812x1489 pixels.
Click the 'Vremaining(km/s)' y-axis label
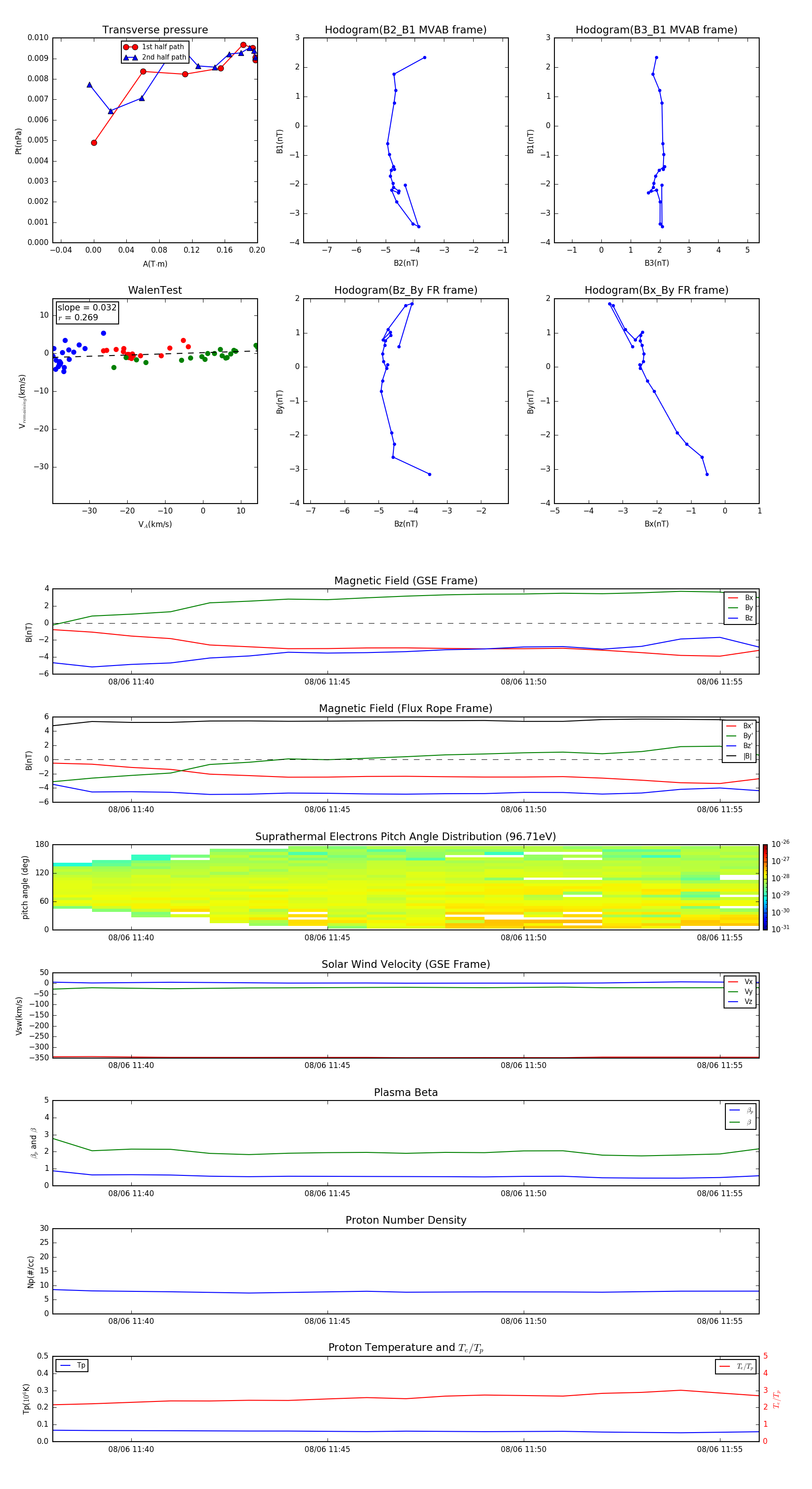22,401
